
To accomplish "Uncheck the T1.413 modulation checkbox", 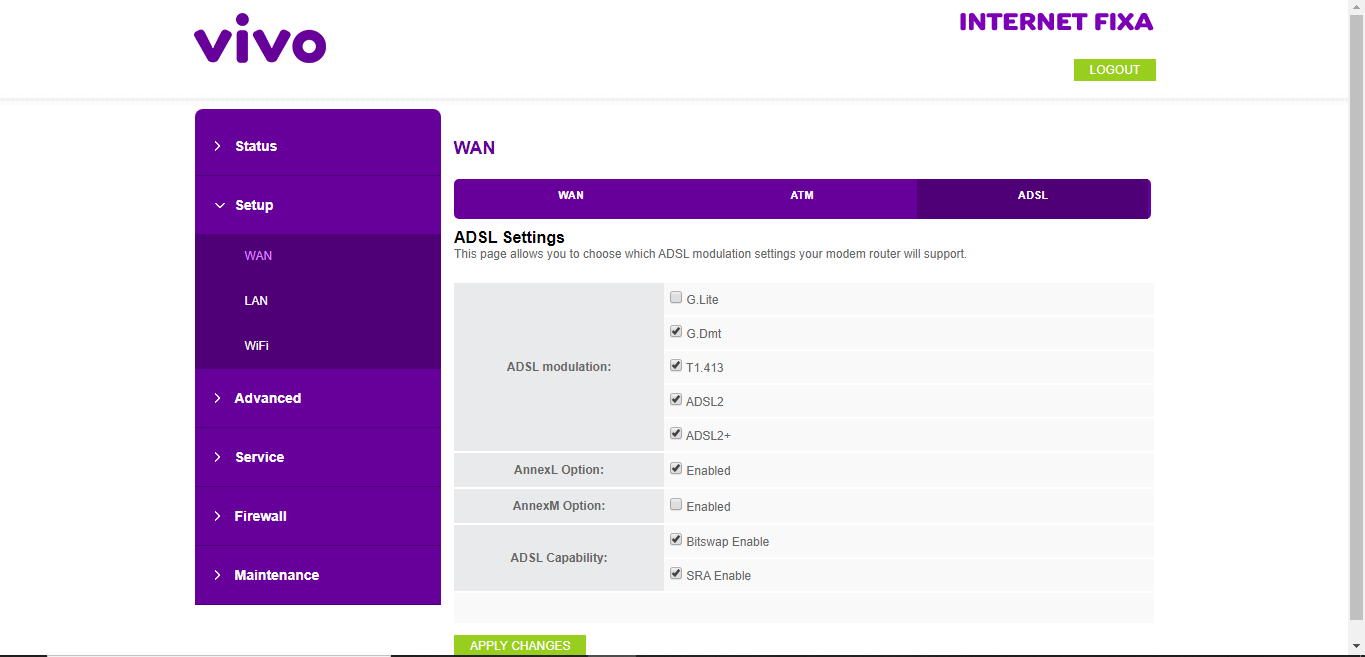I will click(676, 365).
